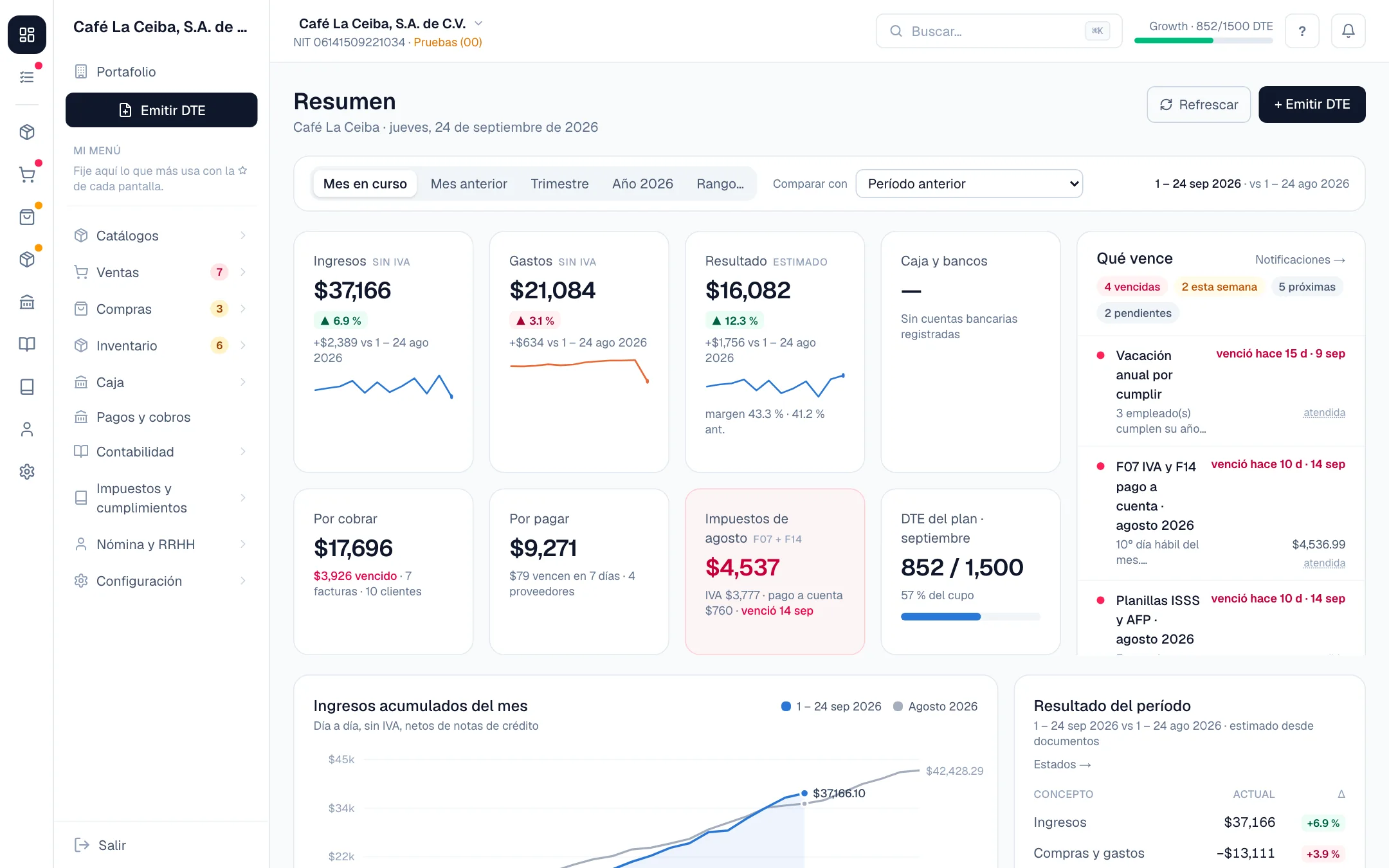Click the blue "1 – 24 sep 2026" legend dot
This screenshot has width=1389, height=868.
786,707
